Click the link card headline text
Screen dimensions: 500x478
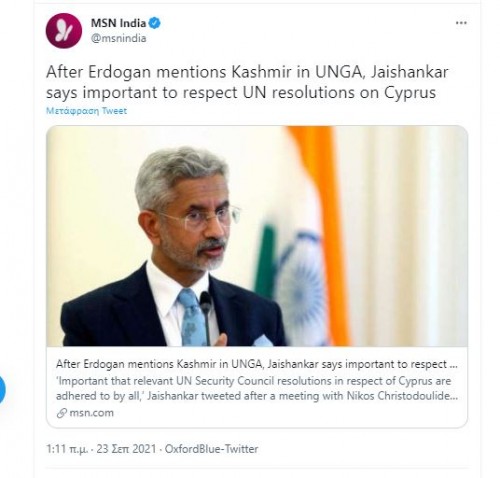point(257,364)
